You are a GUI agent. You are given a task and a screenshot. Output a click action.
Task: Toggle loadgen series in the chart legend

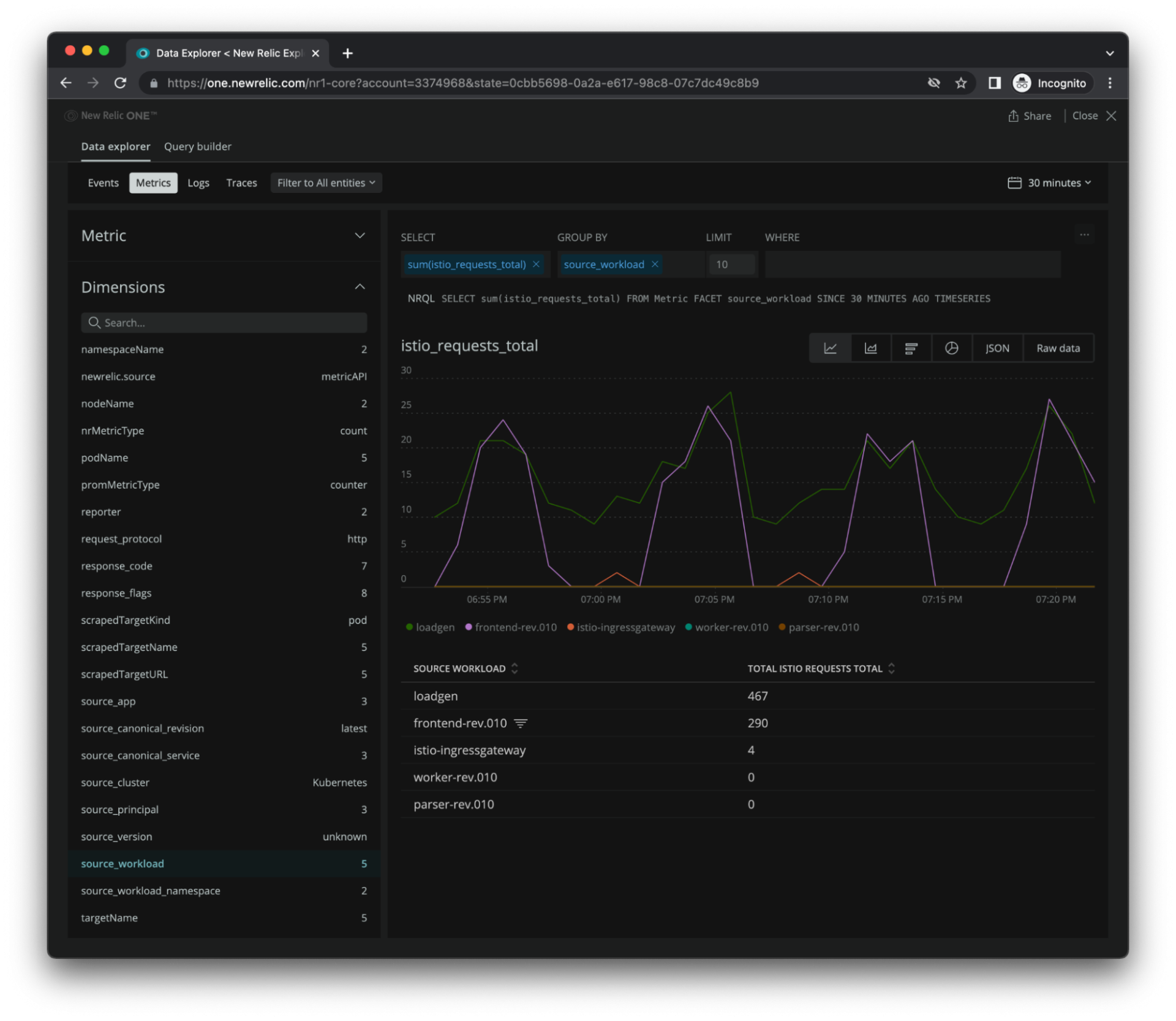click(431, 627)
